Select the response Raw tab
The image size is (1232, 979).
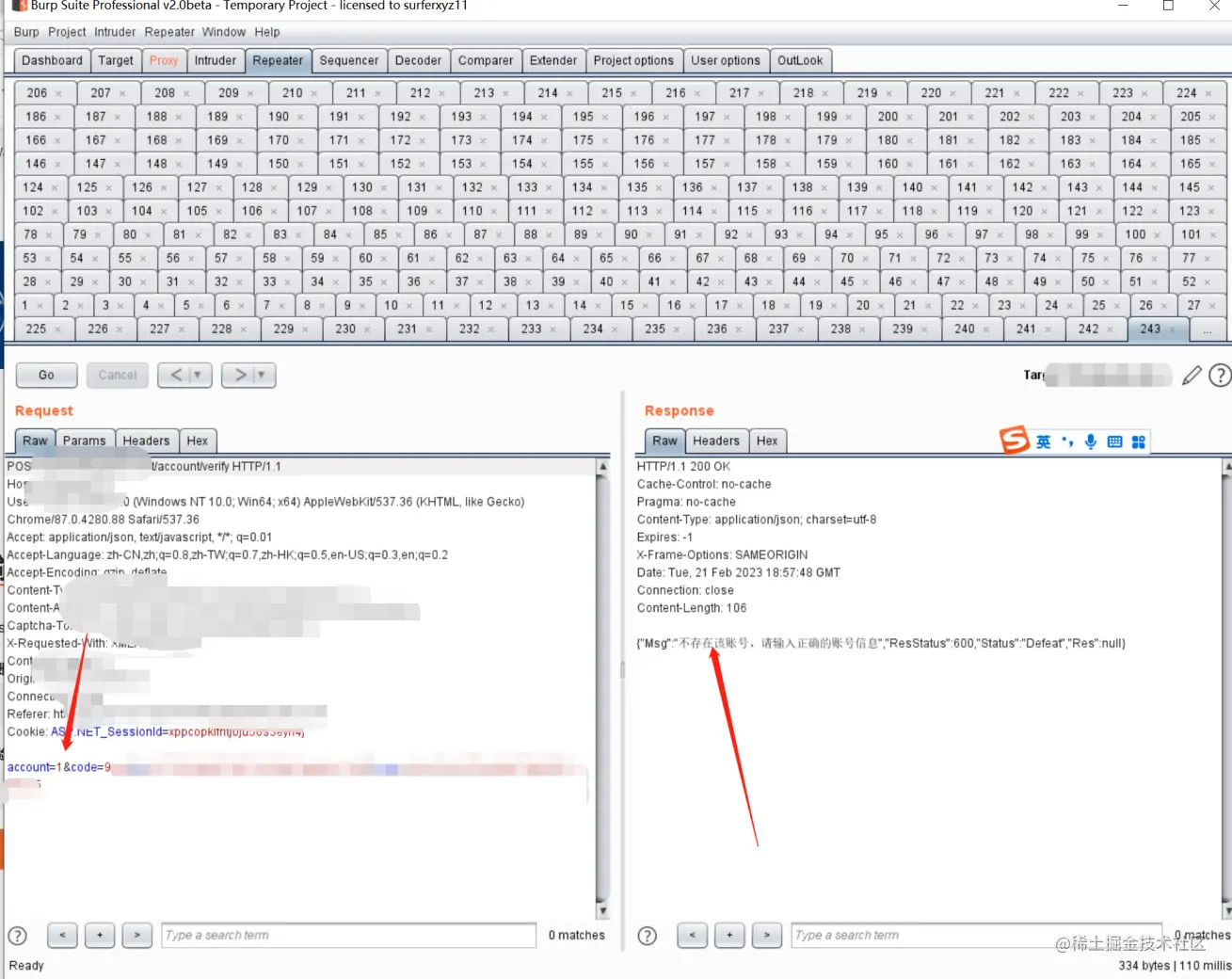tap(664, 441)
